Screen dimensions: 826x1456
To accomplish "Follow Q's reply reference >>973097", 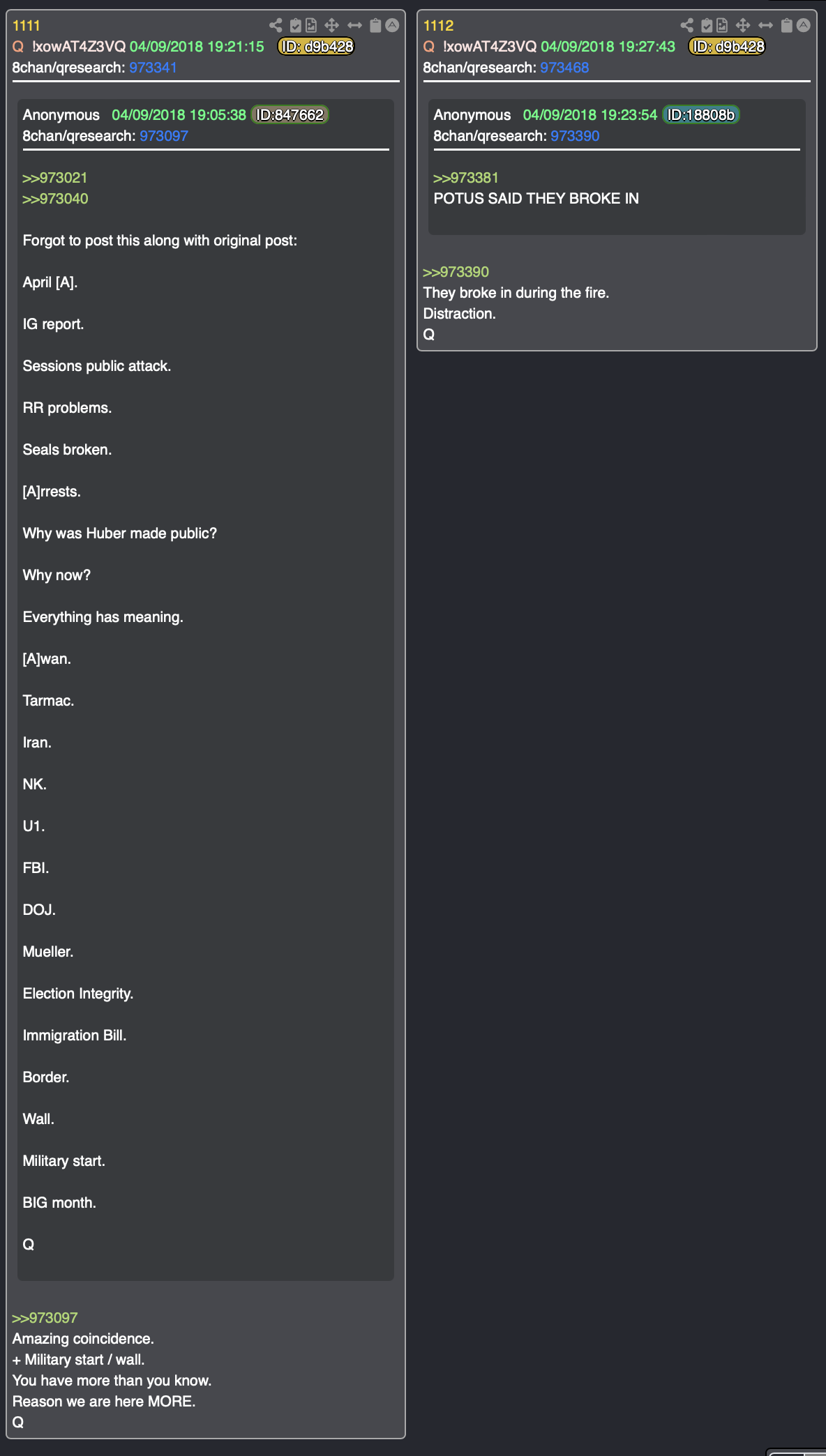I will click(45, 1318).
